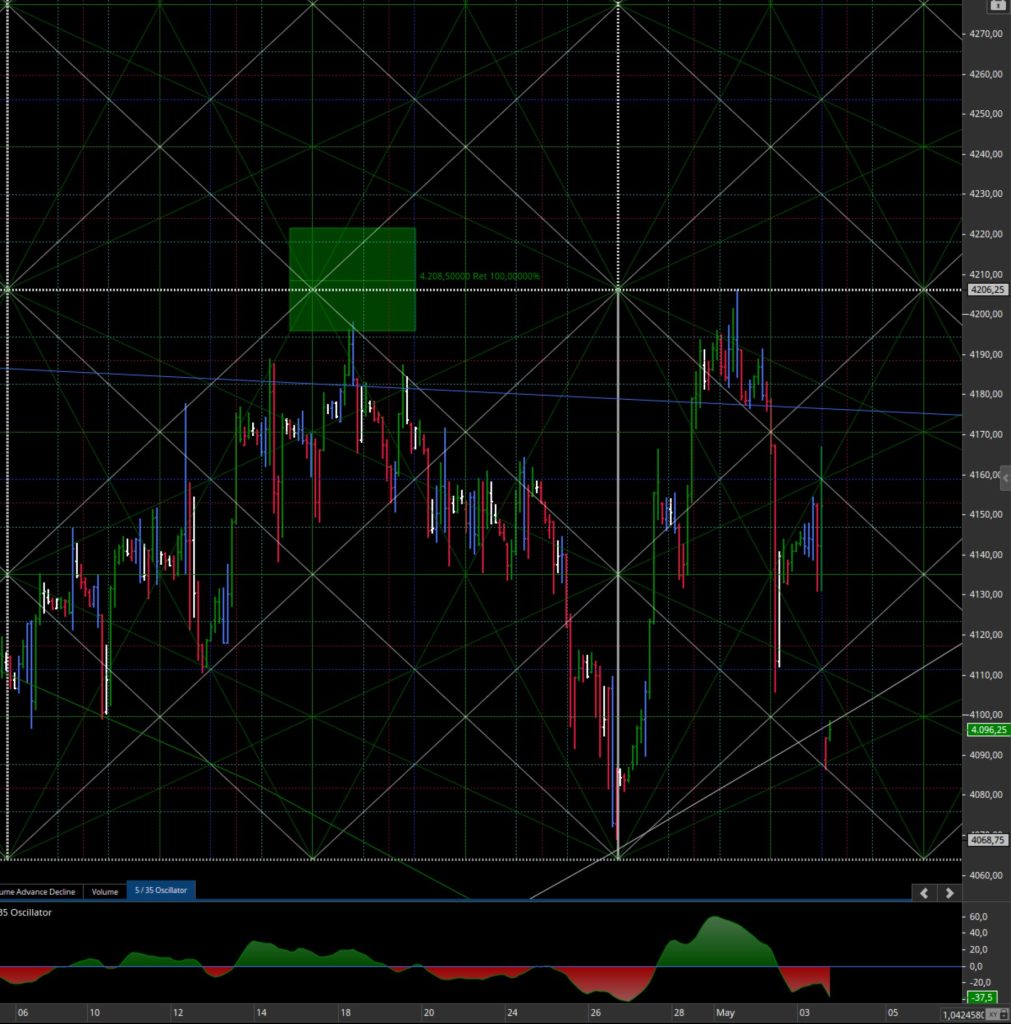Expand the collapsed side panel arrow handle
The image size is (1011, 1024).
point(1005,478)
